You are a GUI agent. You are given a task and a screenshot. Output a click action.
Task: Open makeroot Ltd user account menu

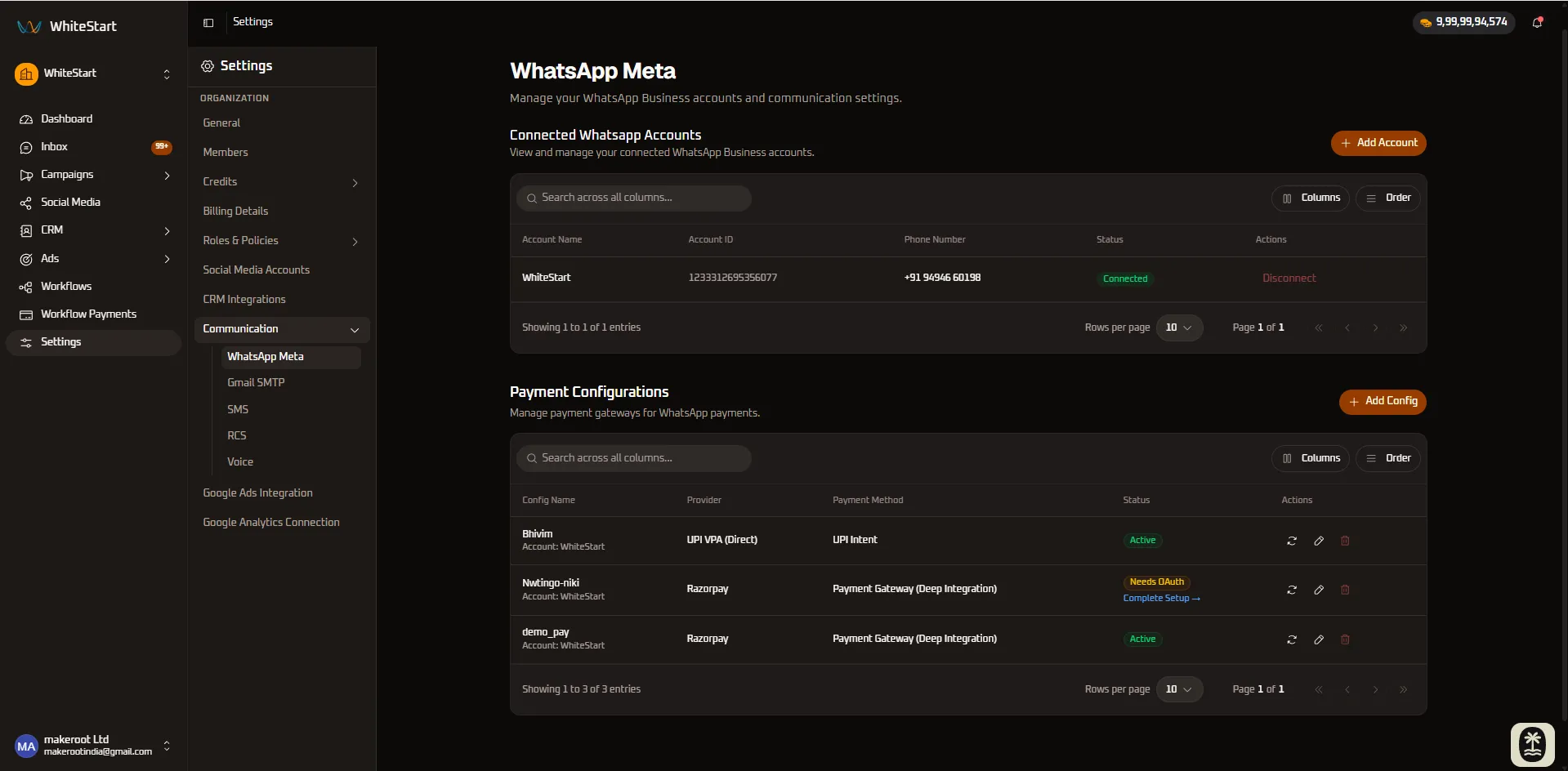click(94, 746)
